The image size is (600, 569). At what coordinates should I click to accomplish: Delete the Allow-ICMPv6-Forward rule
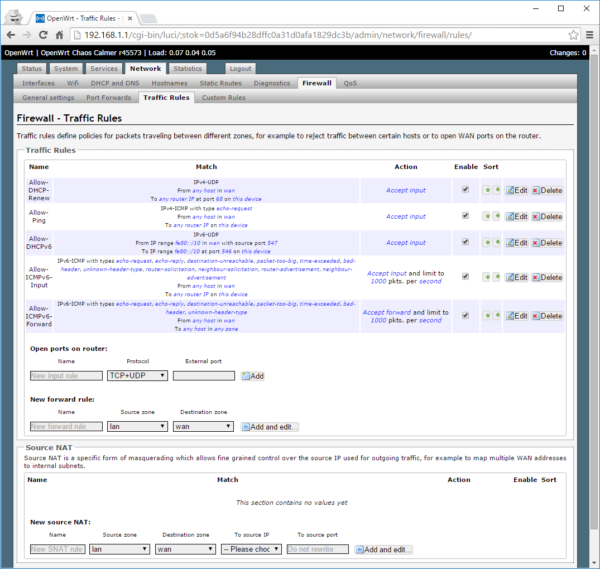pos(547,315)
